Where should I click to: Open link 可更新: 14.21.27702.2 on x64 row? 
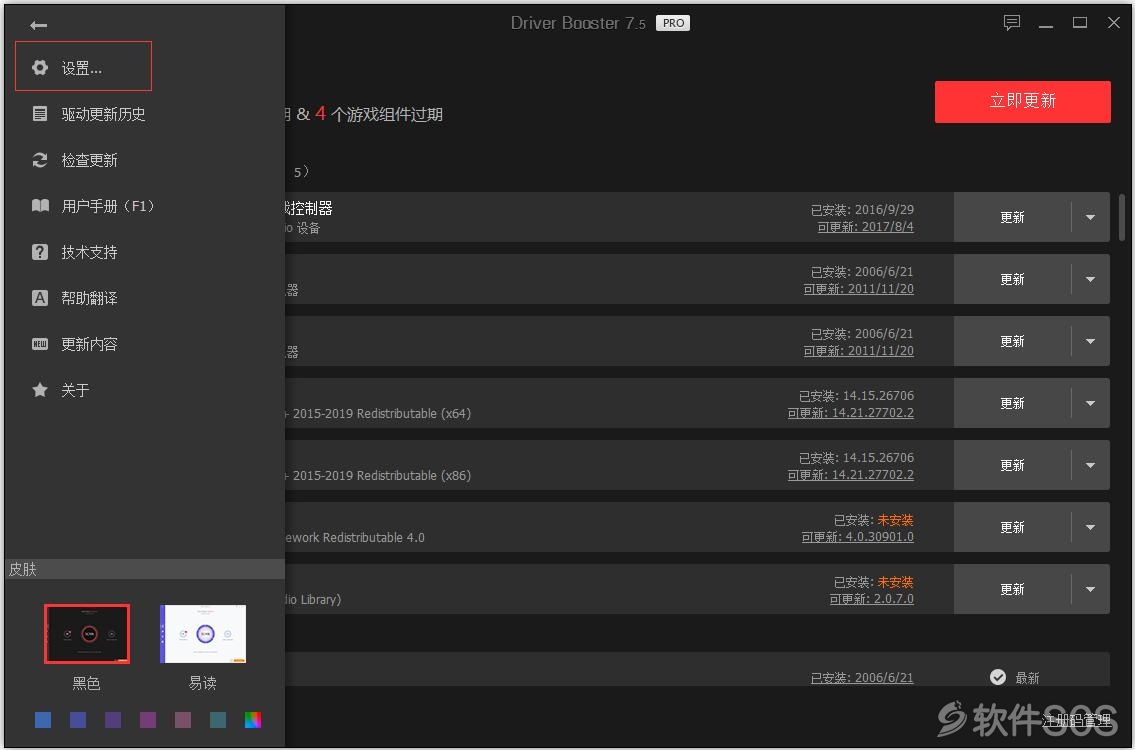pos(851,413)
